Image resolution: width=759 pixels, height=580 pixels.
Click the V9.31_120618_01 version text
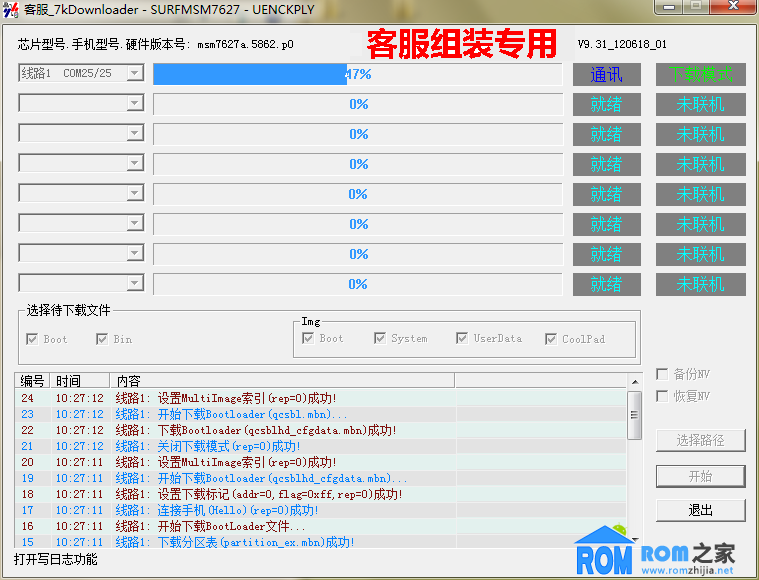(x=622, y=44)
